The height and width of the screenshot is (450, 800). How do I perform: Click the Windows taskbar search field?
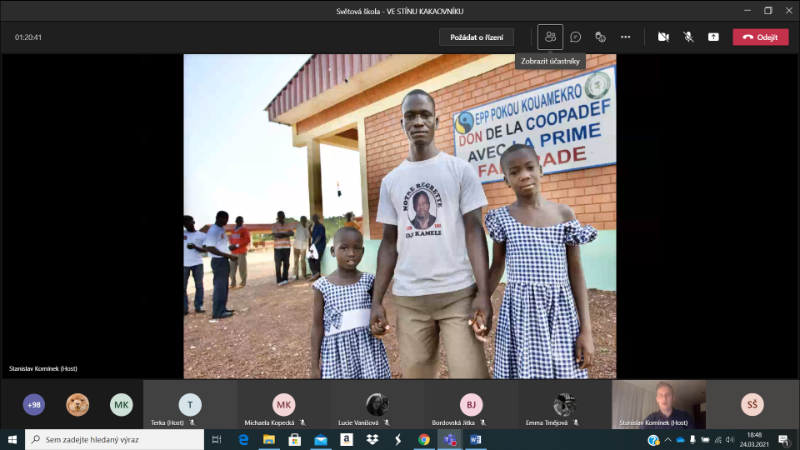(x=115, y=439)
